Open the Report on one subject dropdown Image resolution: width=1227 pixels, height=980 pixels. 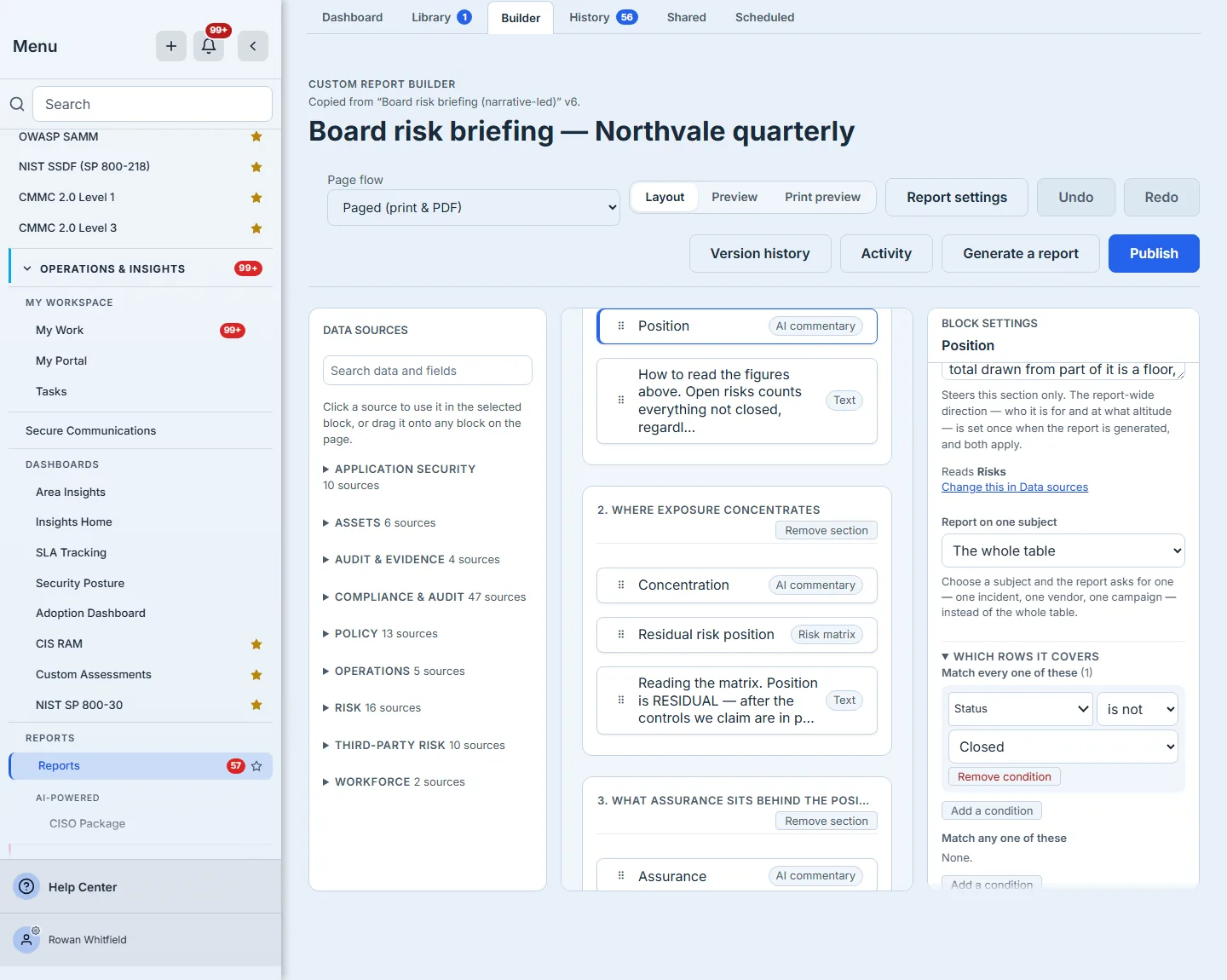point(1063,551)
